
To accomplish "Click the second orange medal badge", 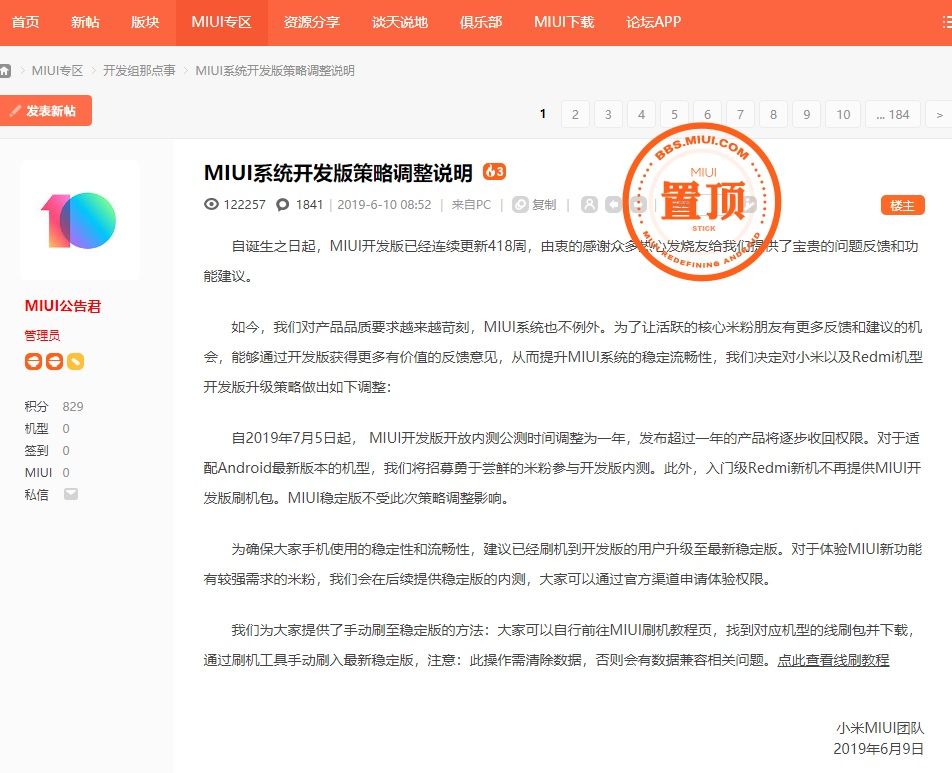I will pyautogui.click(x=54, y=361).
